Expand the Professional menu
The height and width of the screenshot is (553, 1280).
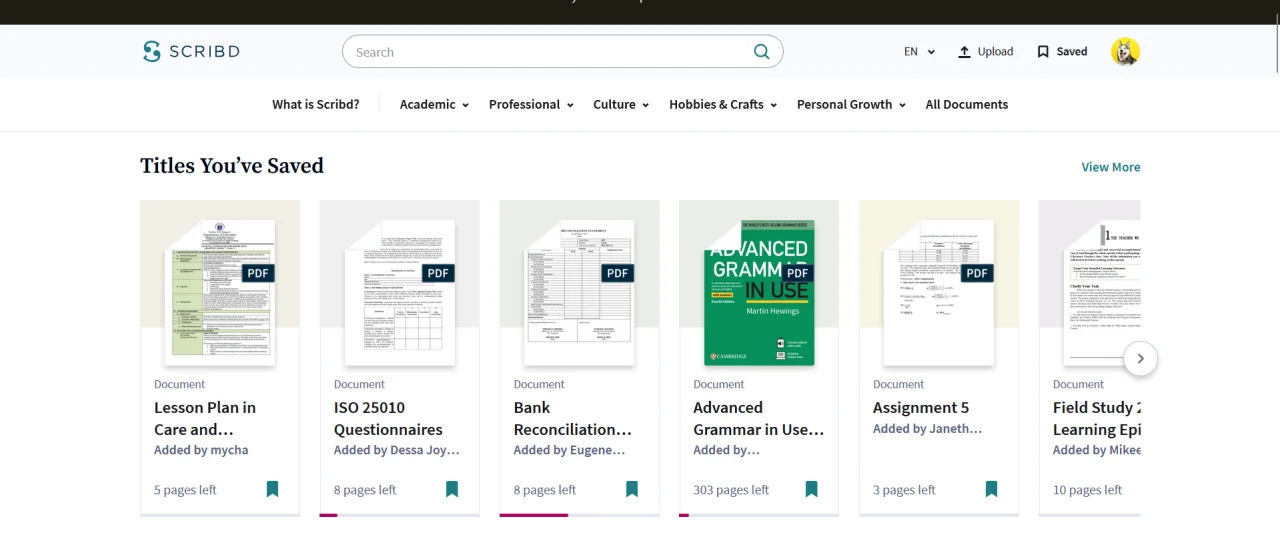[531, 104]
